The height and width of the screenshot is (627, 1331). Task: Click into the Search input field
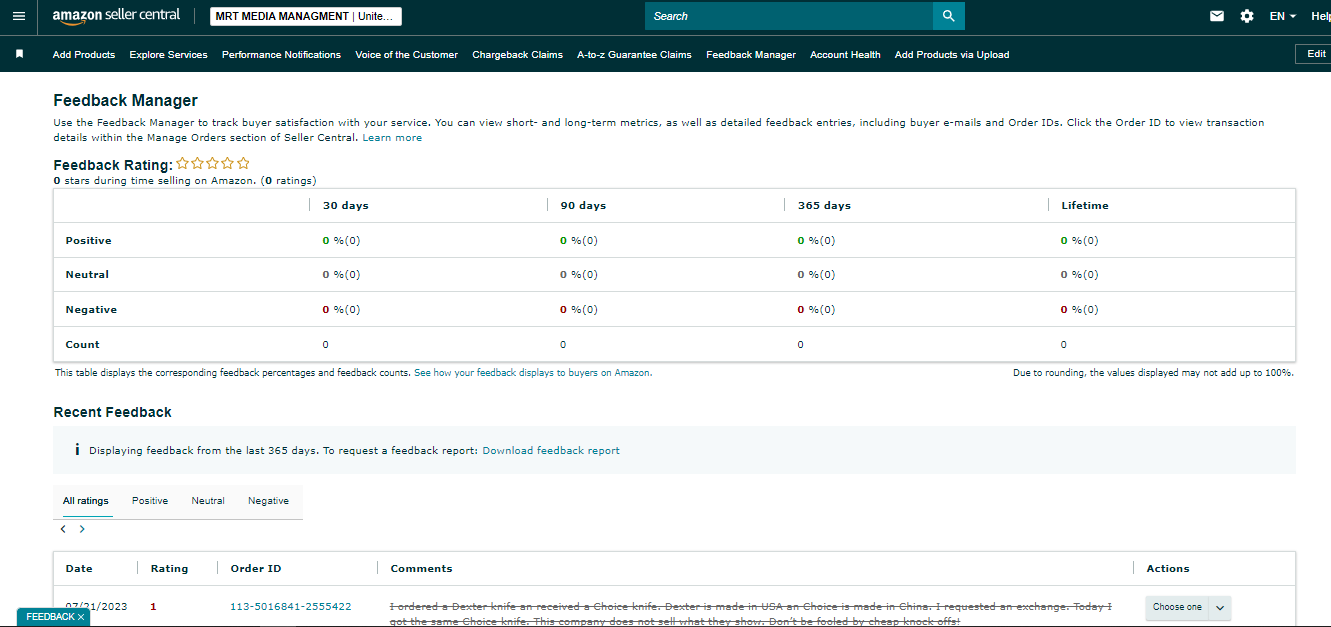pyautogui.click(x=789, y=16)
